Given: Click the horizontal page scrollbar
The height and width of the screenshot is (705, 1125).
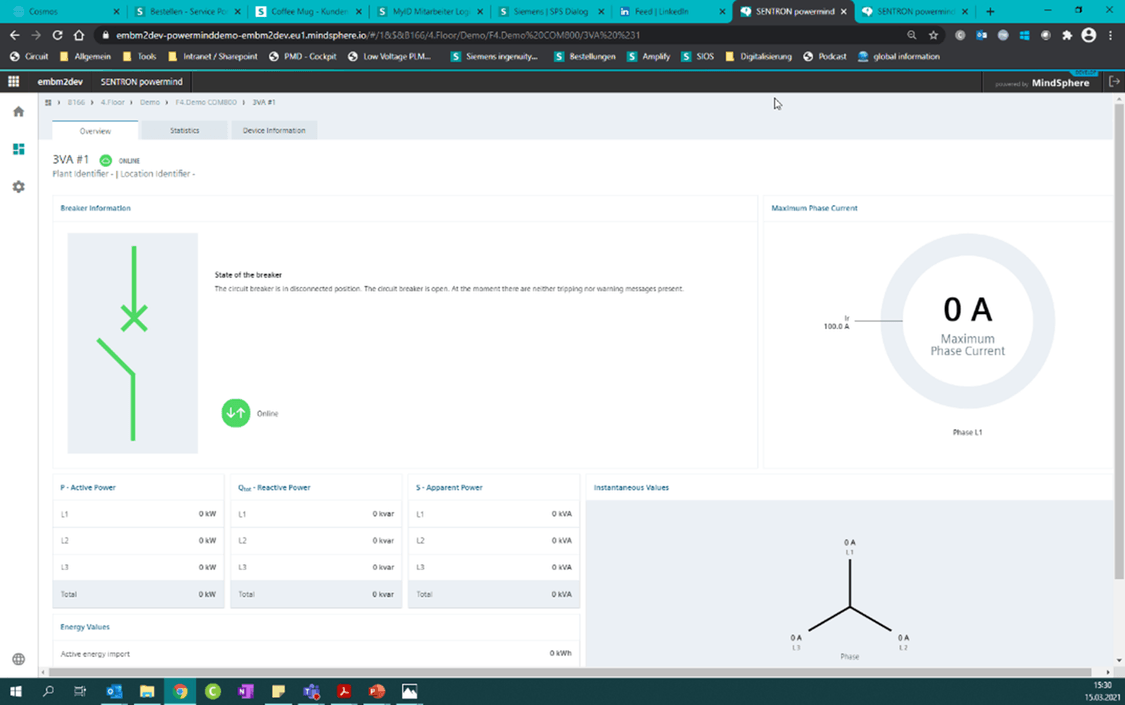Looking at the screenshot, I should click(570, 672).
